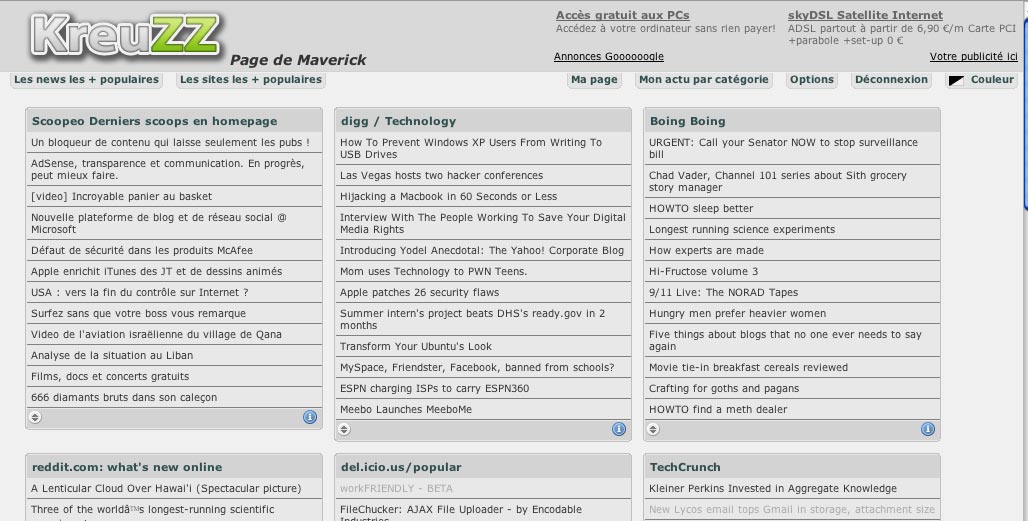Click the up-down arrow icon in Boing Boing panel
Image resolution: width=1028 pixels, height=521 pixels.
(x=653, y=429)
